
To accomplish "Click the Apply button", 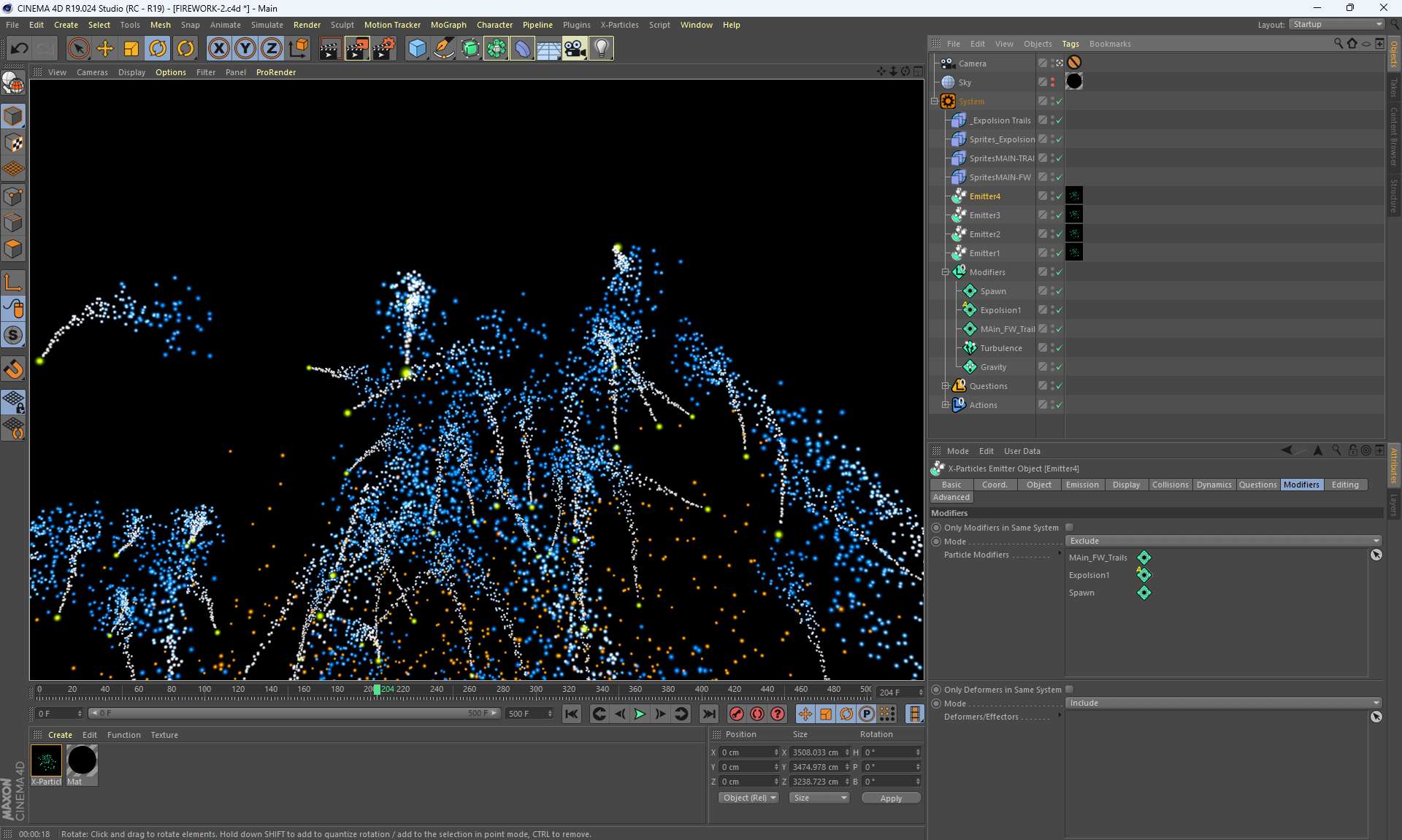I will coord(891,798).
